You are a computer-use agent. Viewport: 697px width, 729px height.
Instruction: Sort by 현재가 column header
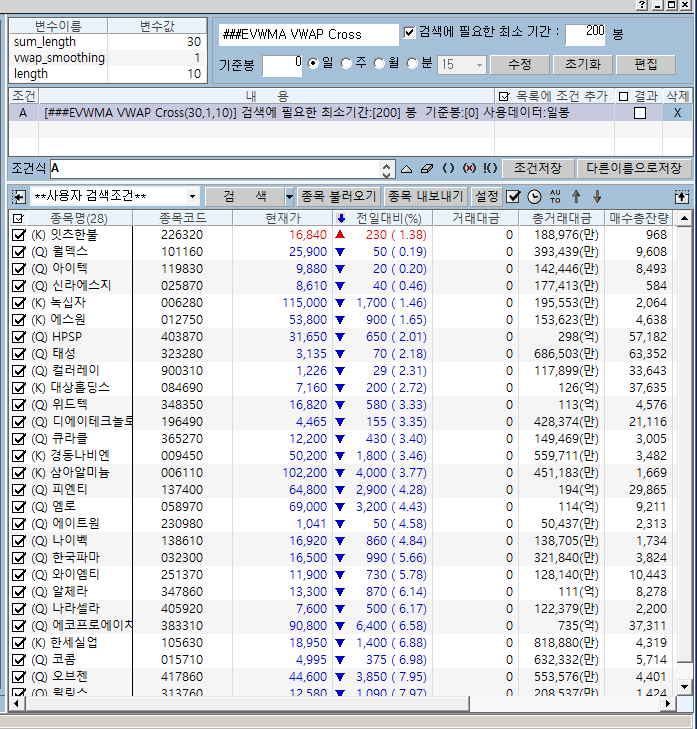[282, 217]
